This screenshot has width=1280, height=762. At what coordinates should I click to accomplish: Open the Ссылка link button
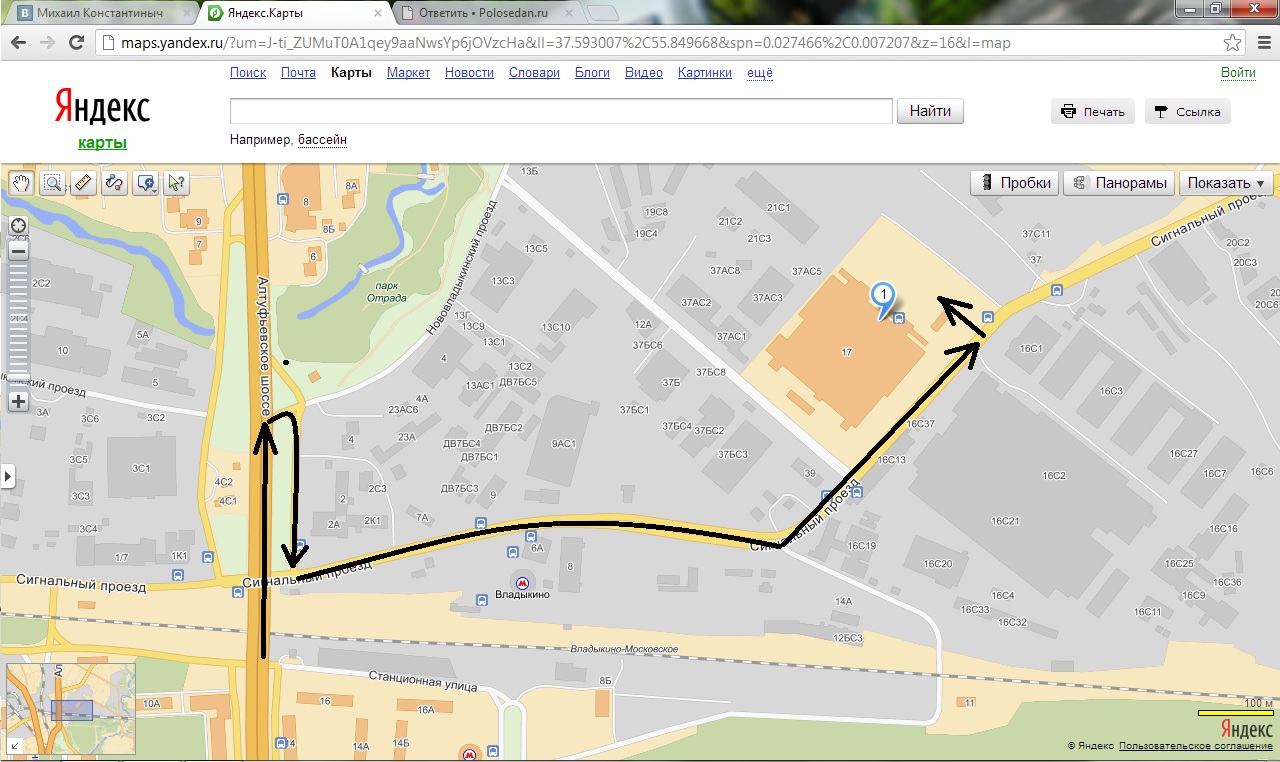1188,112
